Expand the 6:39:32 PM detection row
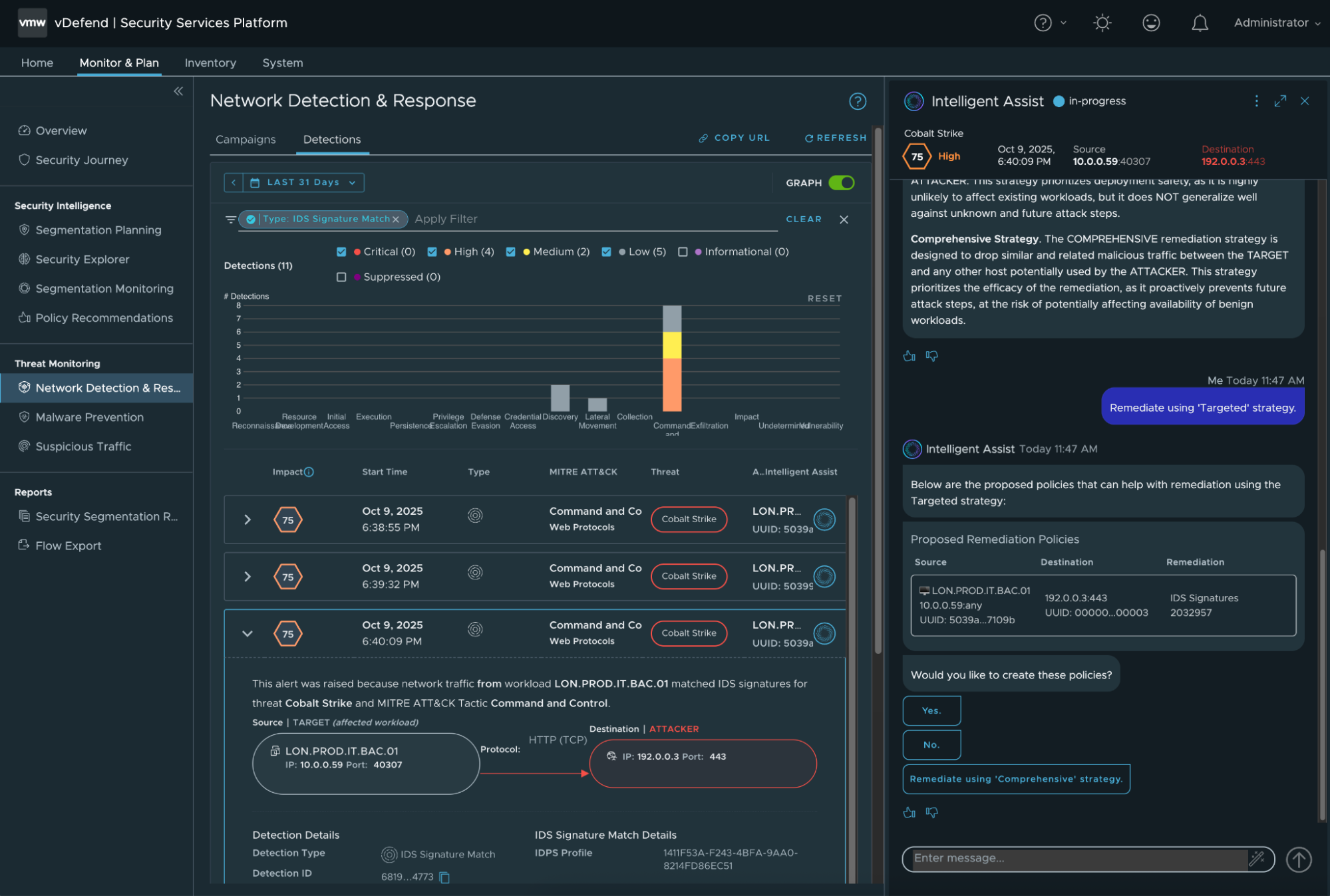 coord(248,577)
